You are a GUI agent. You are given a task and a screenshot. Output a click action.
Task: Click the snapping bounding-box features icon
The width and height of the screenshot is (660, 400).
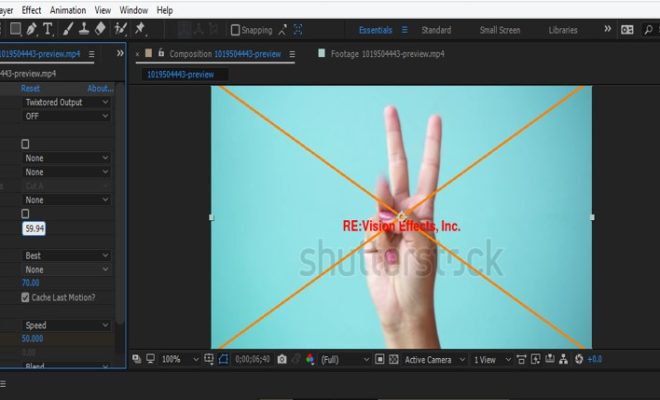(298, 30)
